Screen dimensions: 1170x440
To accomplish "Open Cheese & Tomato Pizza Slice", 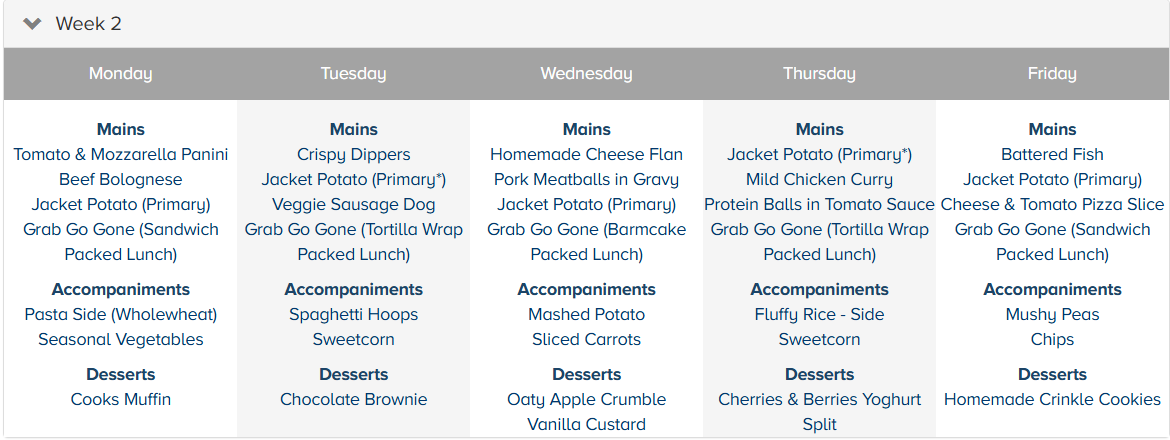I will pos(1052,205).
